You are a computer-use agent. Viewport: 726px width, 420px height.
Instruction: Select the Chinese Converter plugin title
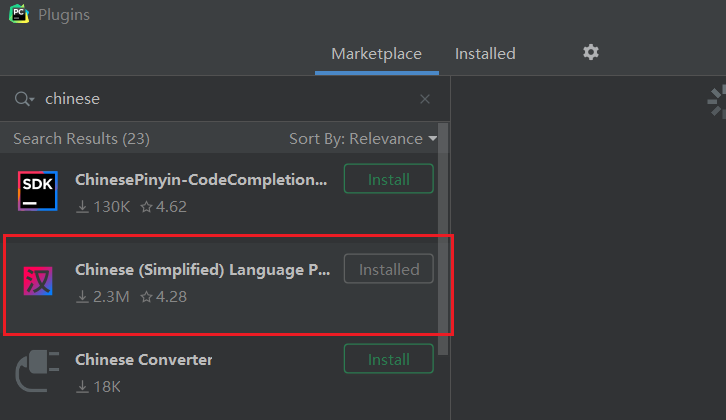tap(144, 359)
